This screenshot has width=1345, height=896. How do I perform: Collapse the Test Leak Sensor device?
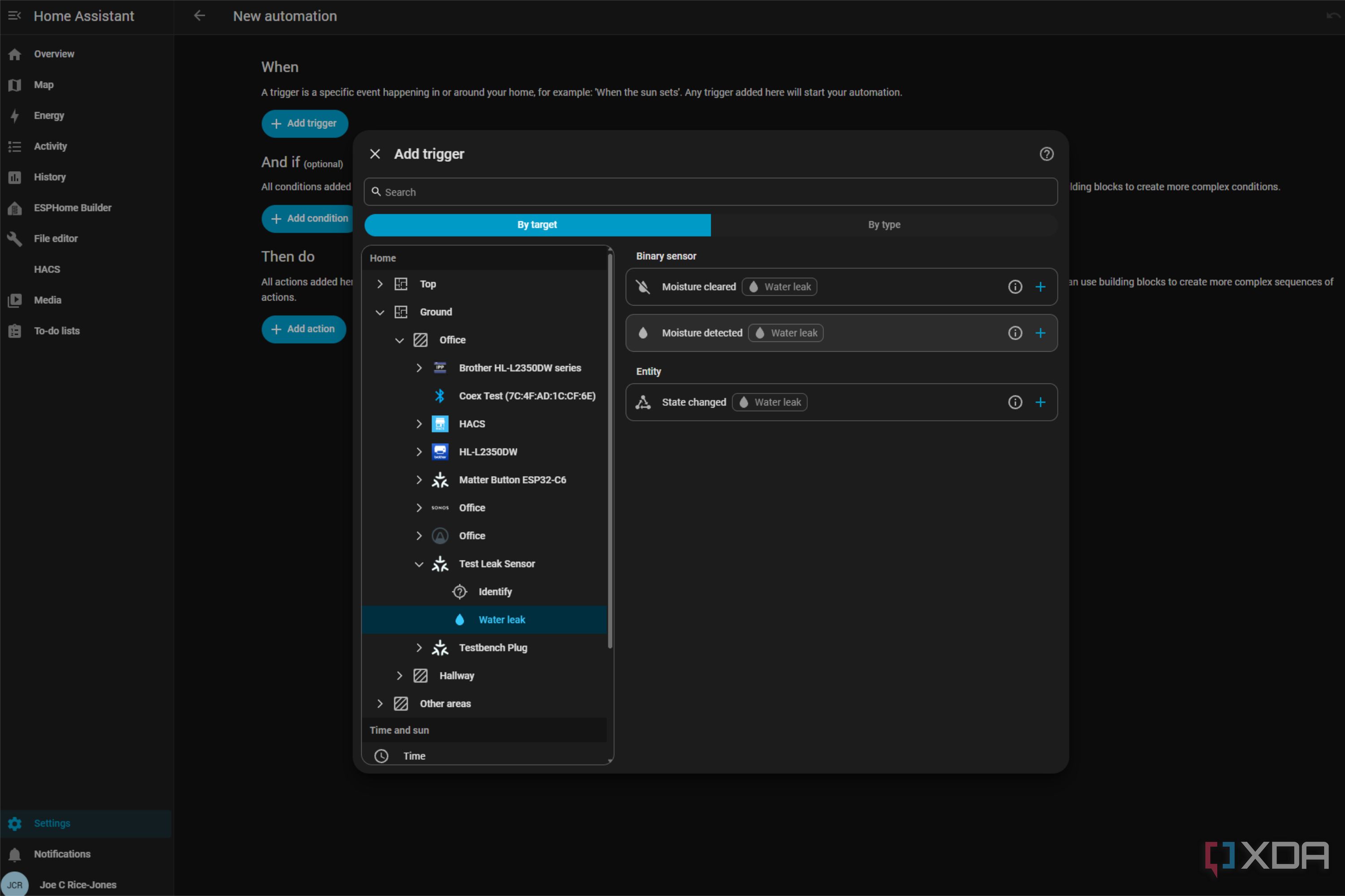419,564
